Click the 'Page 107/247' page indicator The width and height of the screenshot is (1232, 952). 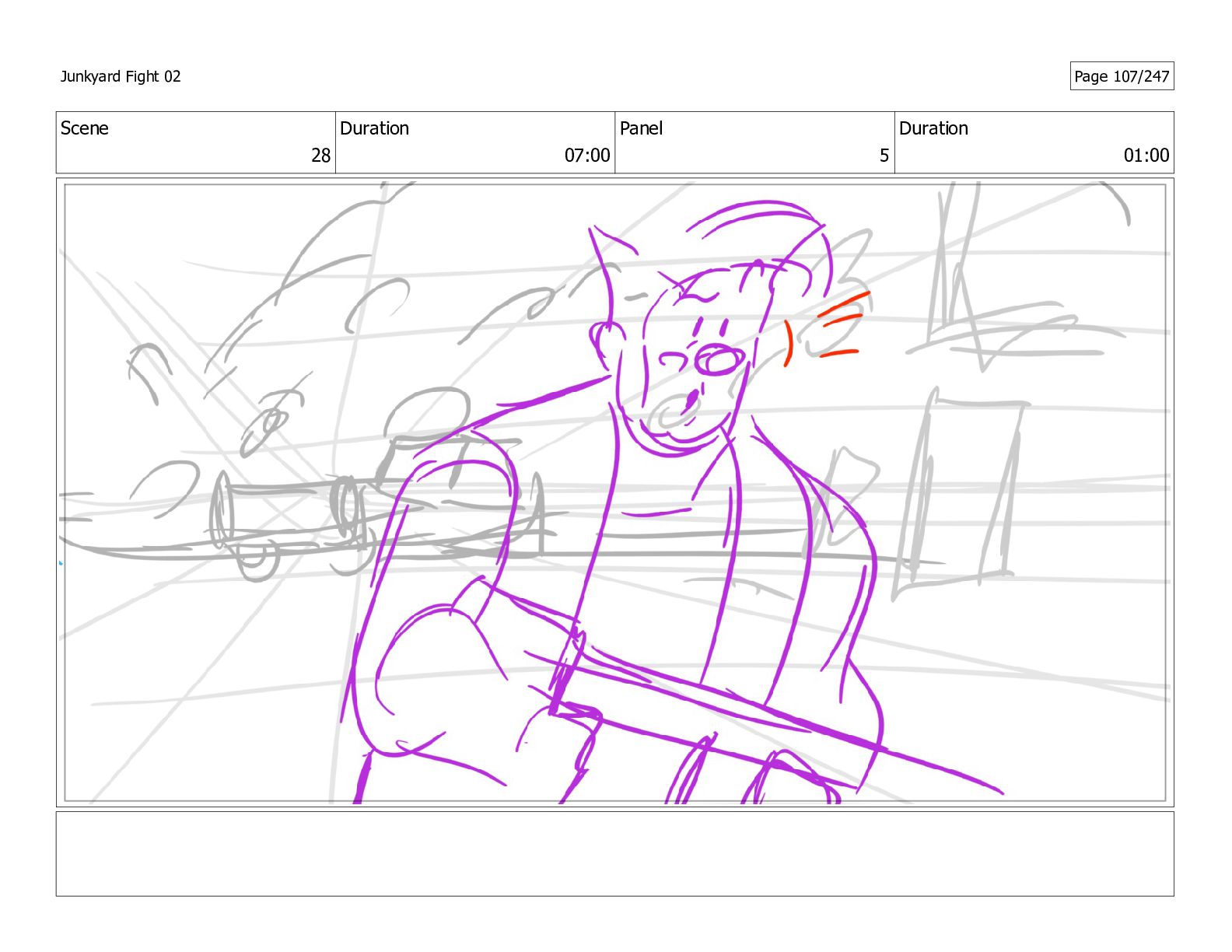(1122, 76)
